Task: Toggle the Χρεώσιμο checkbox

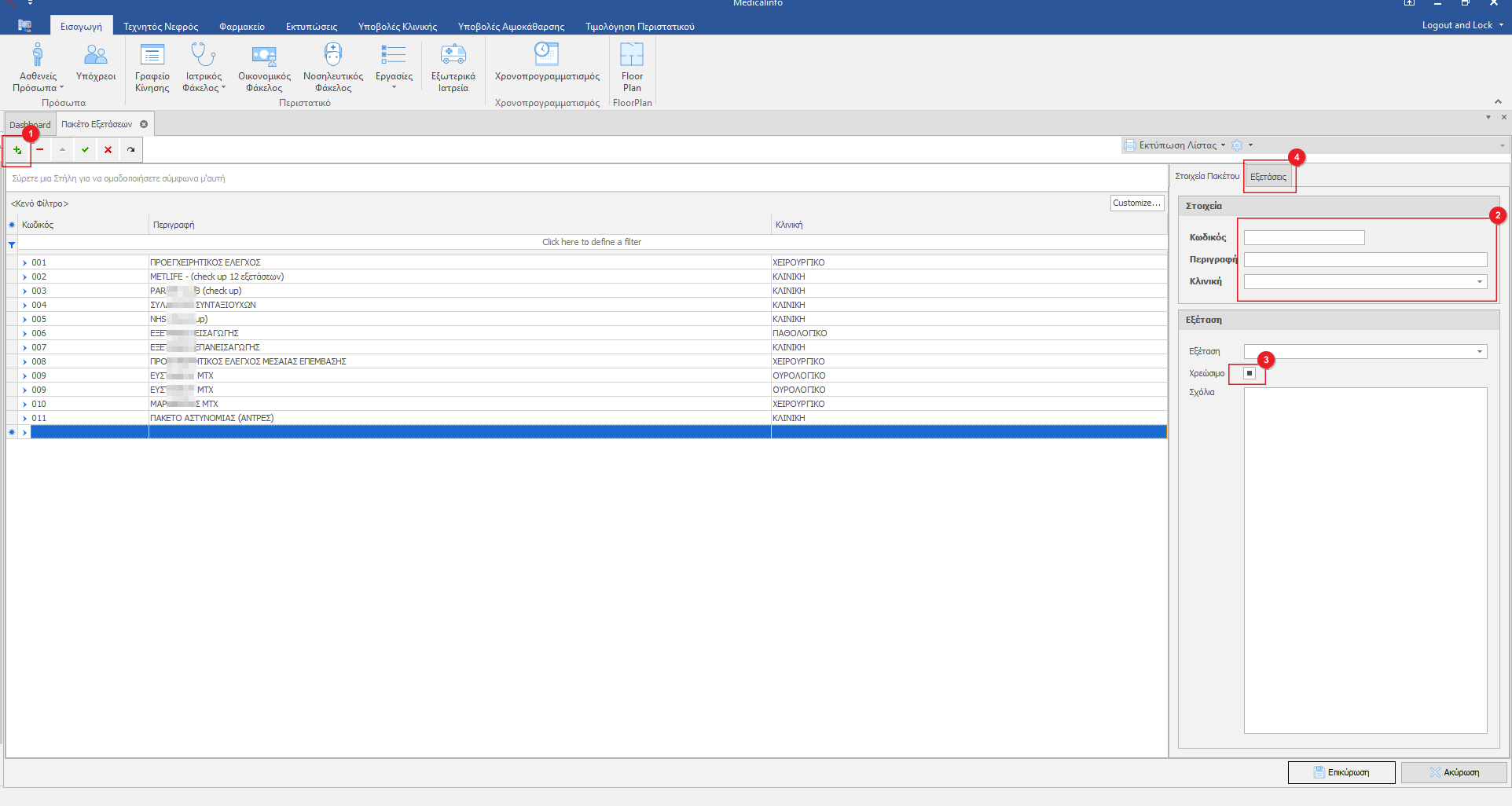Action: (1250, 374)
